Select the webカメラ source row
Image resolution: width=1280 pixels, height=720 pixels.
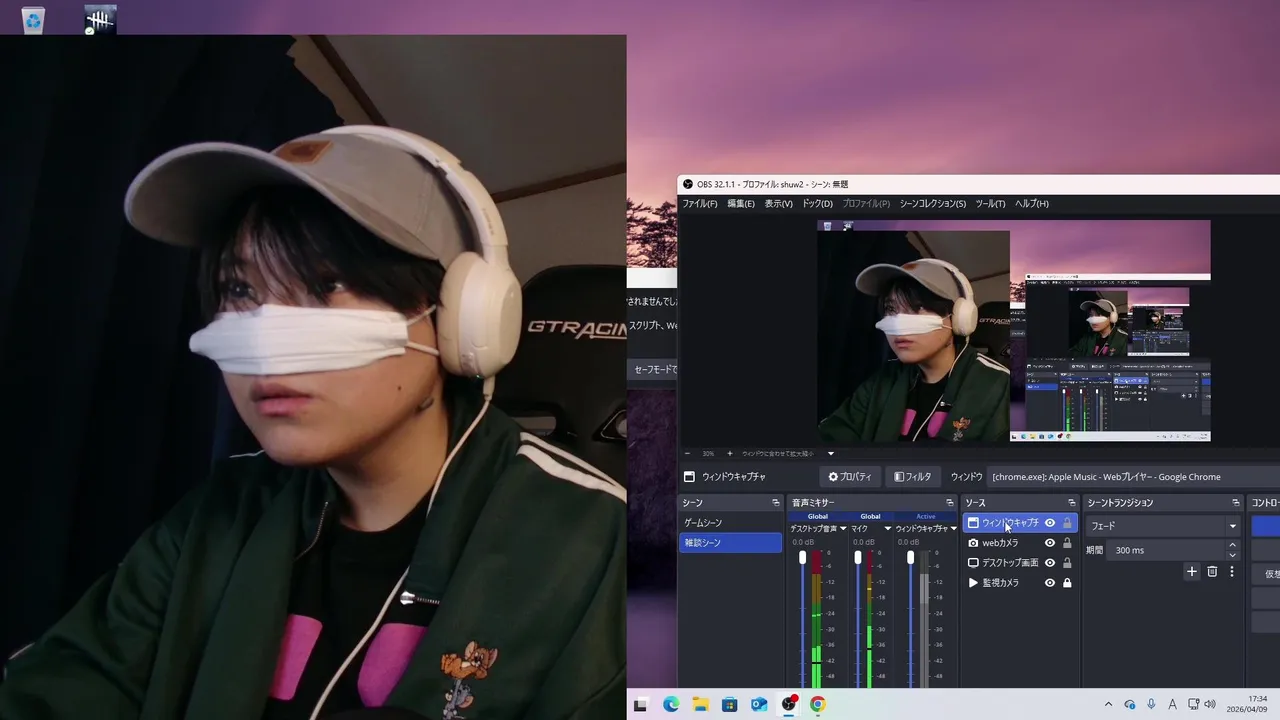(1020, 543)
